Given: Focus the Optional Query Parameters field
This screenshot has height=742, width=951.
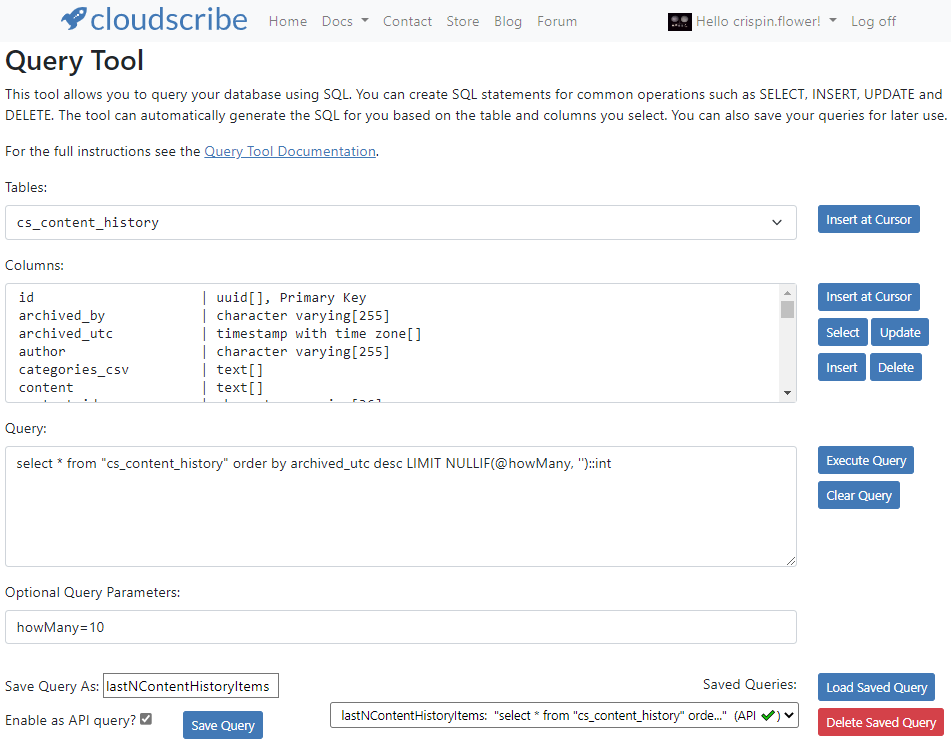Looking at the screenshot, I should pyautogui.click(x=401, y=627).
